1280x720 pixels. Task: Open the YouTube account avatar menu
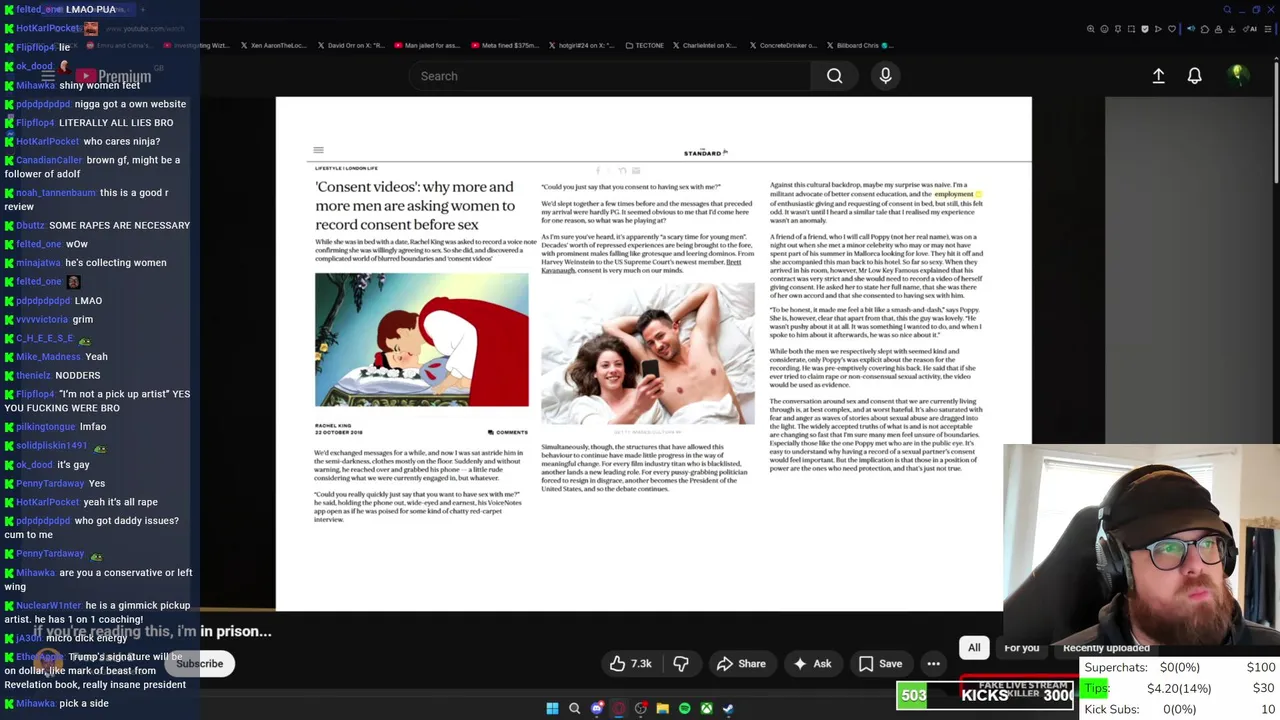1237,75
